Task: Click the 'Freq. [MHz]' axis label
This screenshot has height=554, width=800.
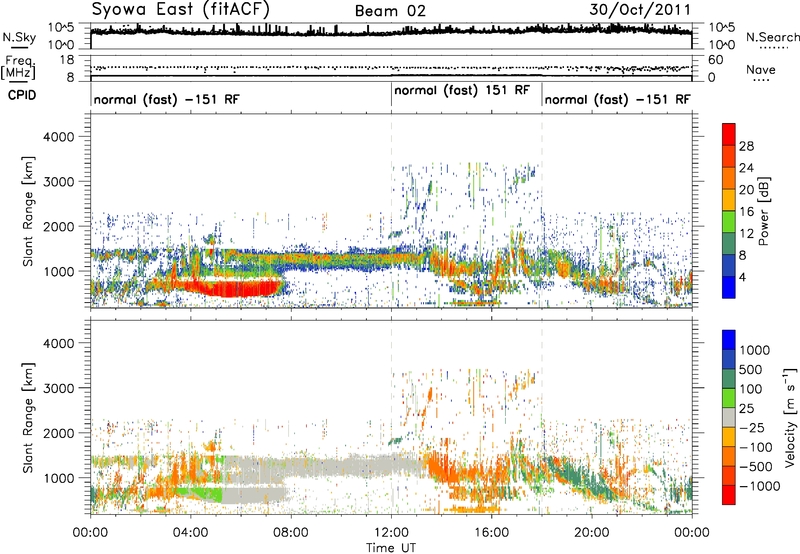Action: 18,68
